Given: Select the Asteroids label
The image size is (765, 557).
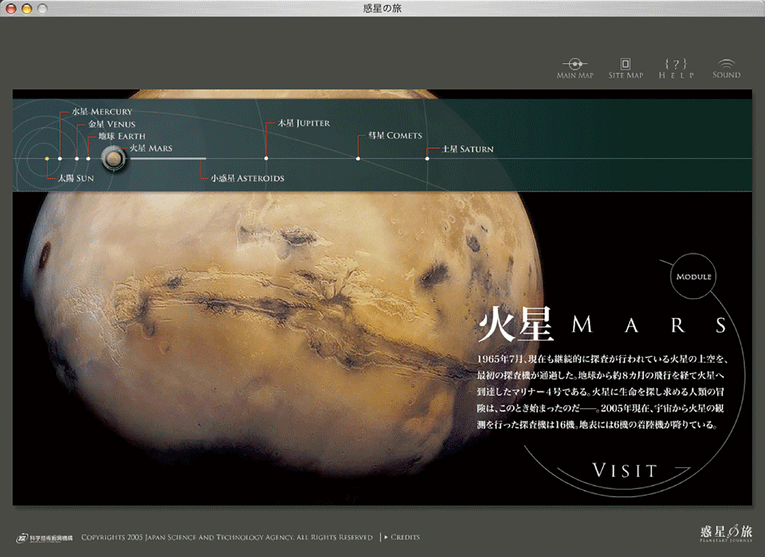Looking at the screenshot, I should (247, 178).
